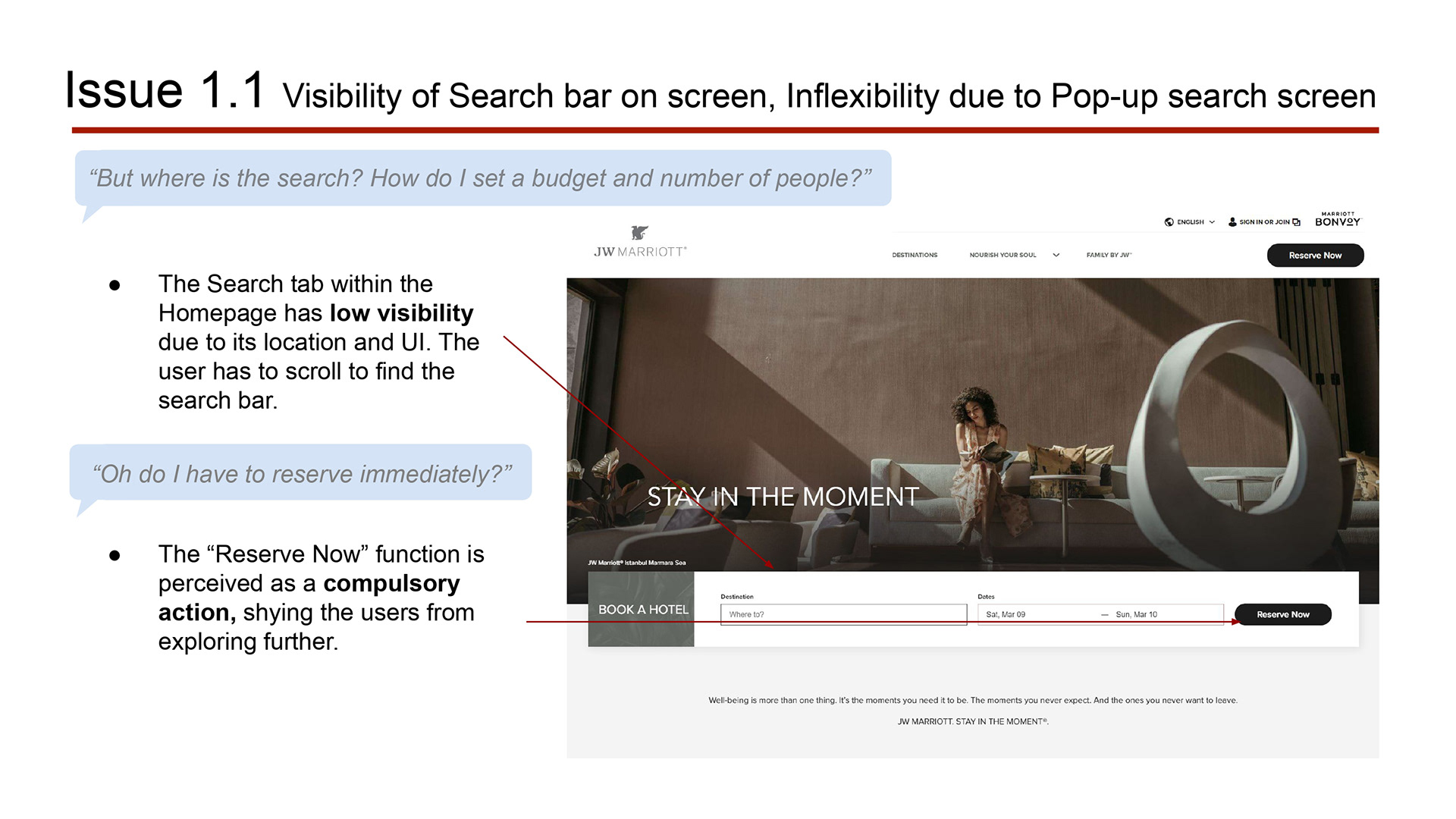Click Reserve Now button in header
Screen dimensions: 1456x819
[1315, 256]
